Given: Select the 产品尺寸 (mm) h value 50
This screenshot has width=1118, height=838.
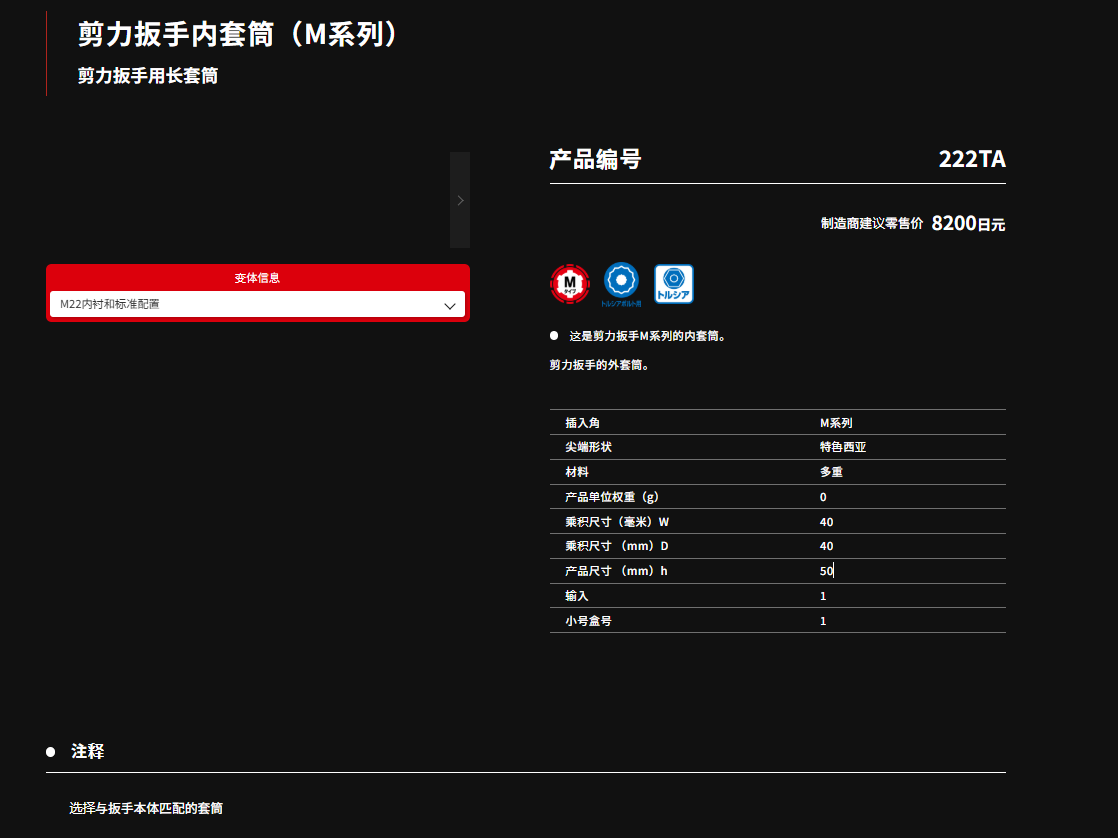Looking at the screenshot, I should (826, 571).
